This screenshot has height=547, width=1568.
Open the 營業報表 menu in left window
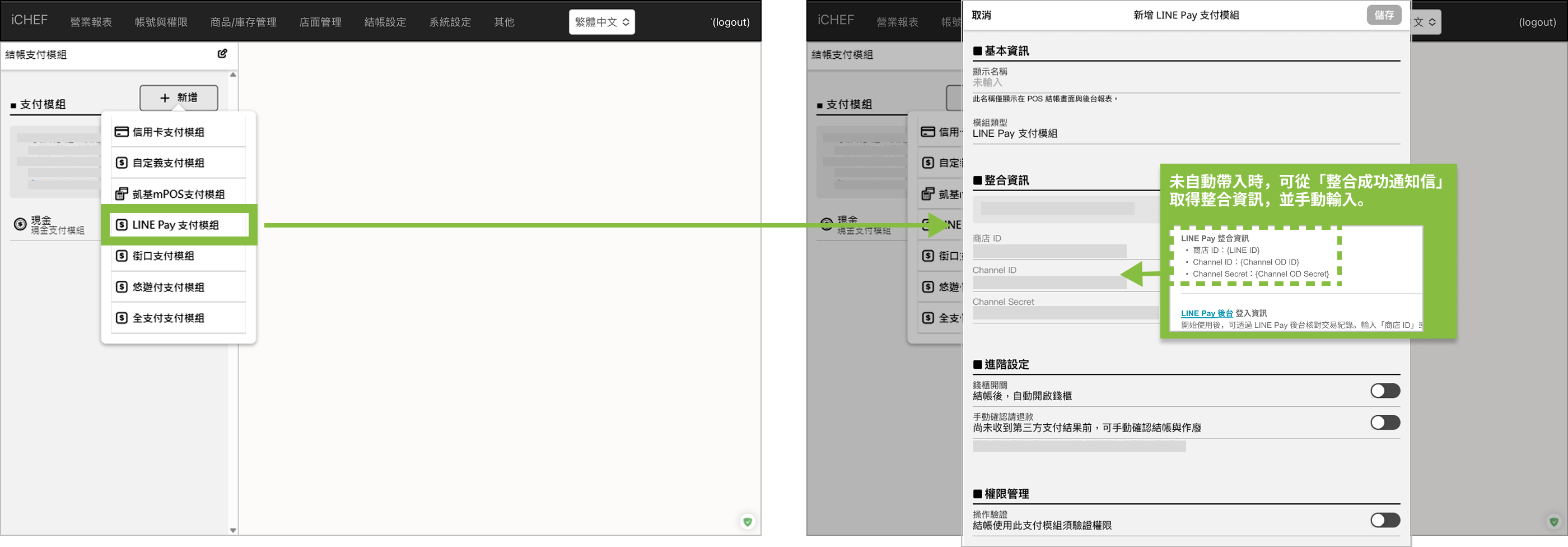pos(91,22)
